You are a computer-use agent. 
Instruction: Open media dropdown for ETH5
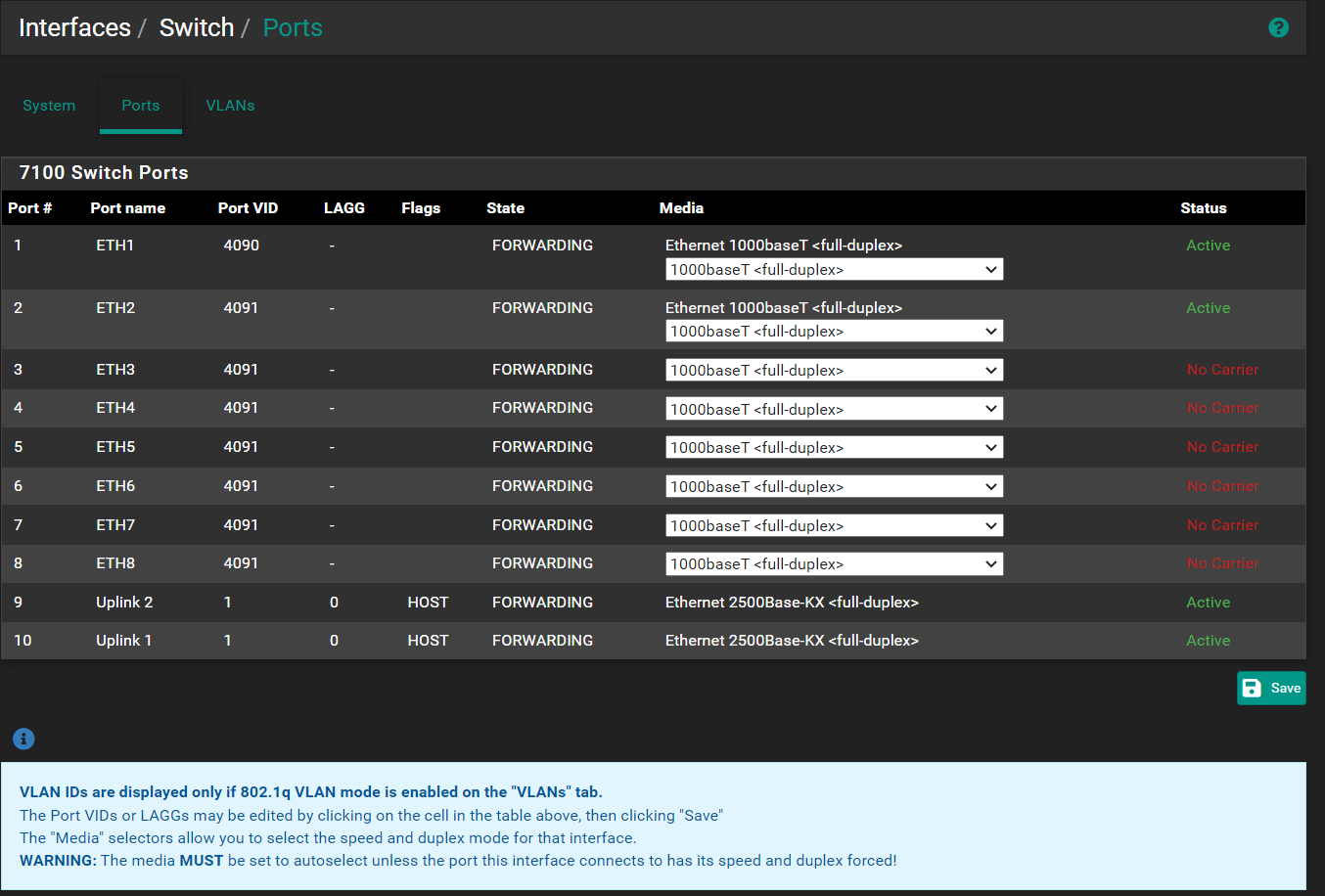coord(835,447)
